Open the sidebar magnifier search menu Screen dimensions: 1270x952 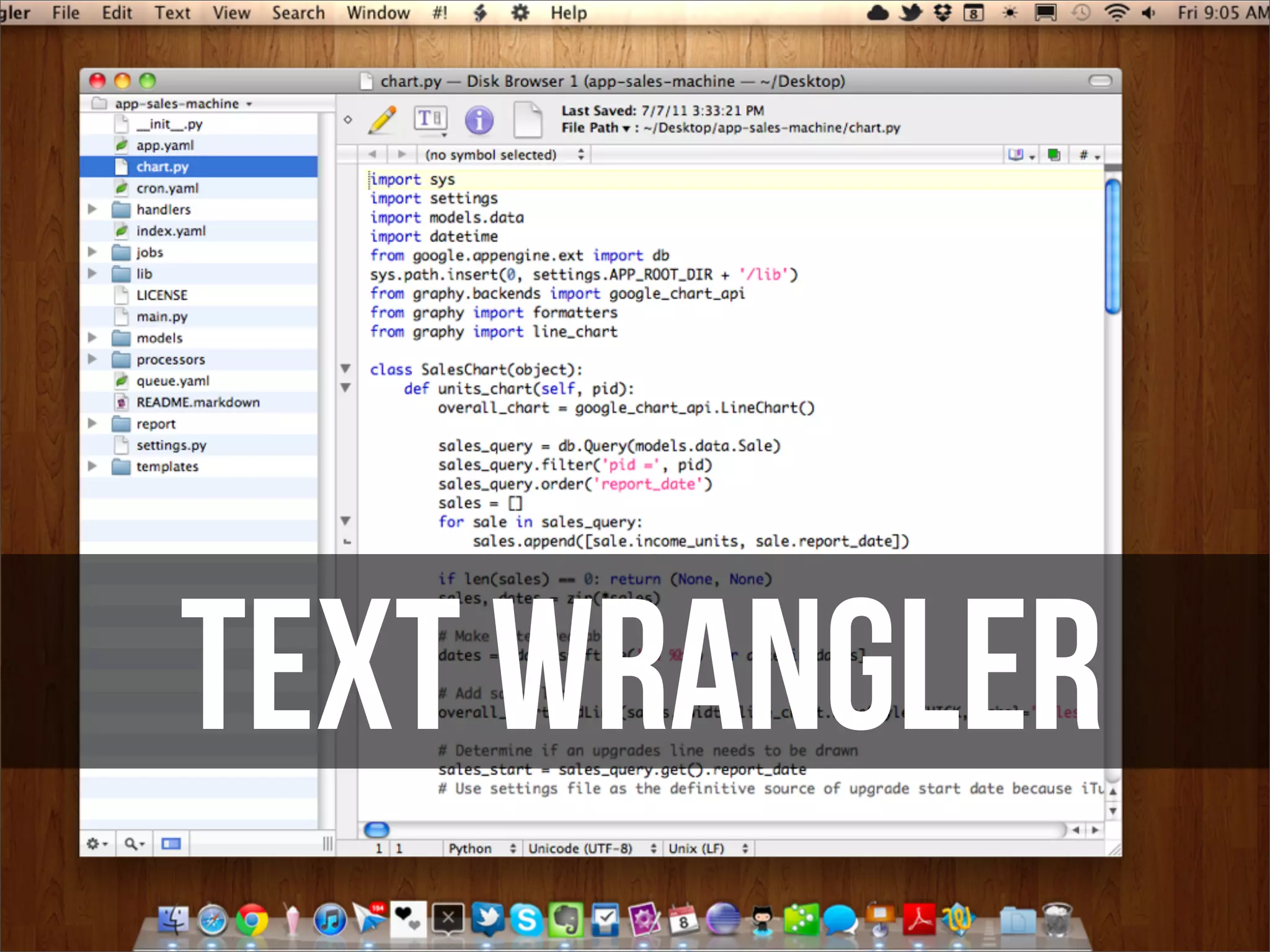pyautogui.click(x=134, y=844)
